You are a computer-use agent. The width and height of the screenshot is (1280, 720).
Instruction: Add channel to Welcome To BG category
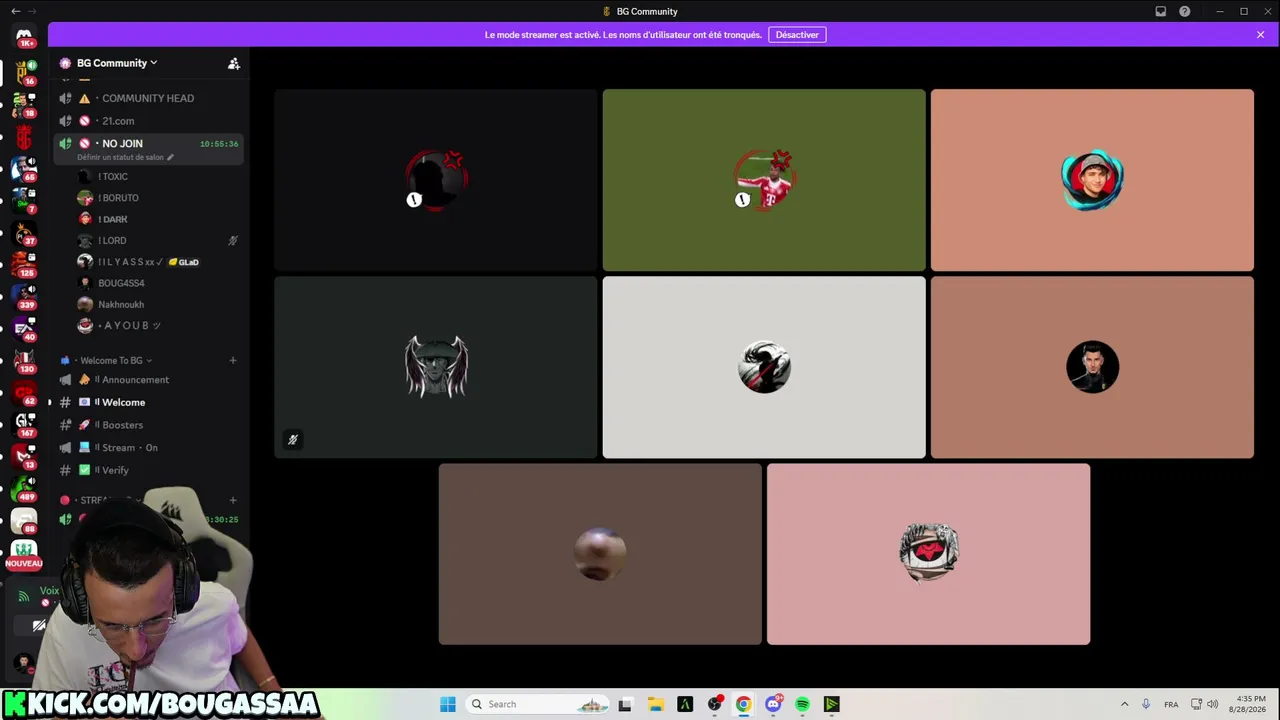tap(233, 360)
